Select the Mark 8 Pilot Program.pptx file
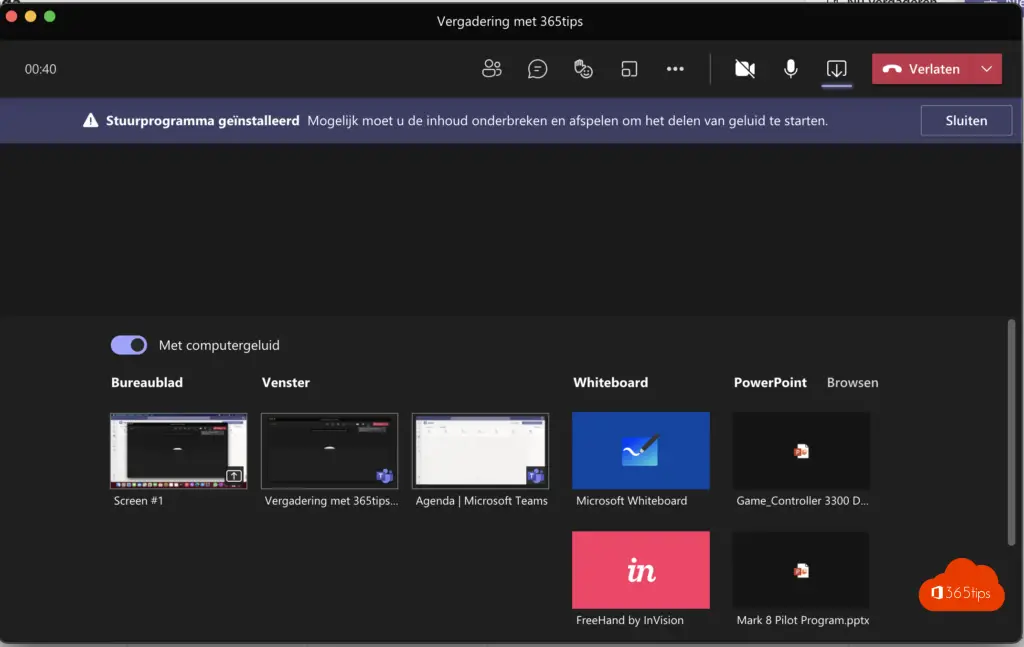 coord(801,570)
